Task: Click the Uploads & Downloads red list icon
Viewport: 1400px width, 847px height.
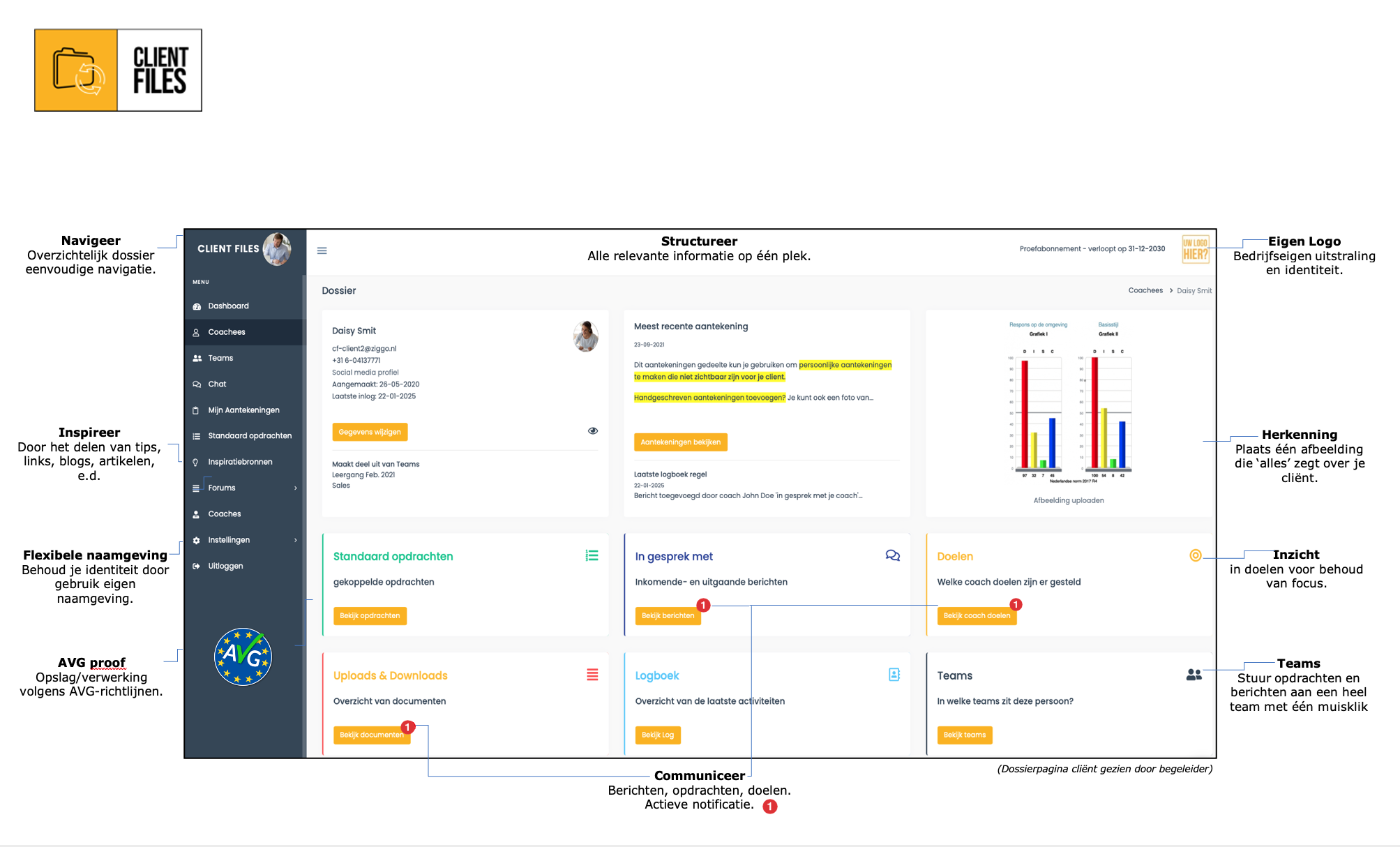Action: [x=592, y=675]
